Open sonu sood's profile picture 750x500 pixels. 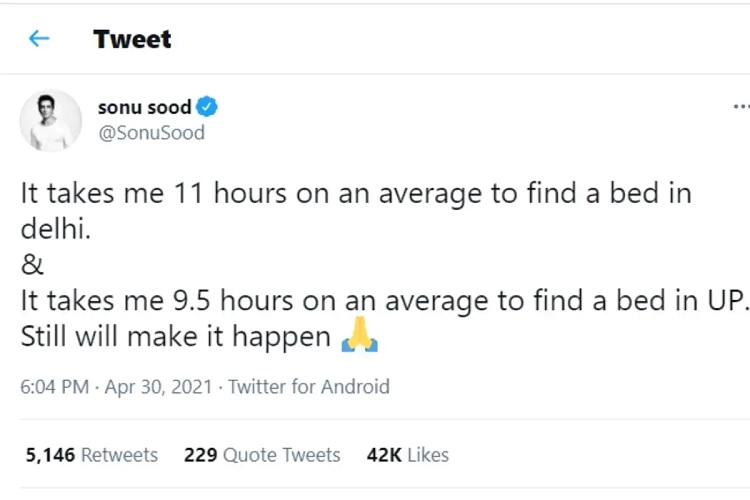click(50, 121)
